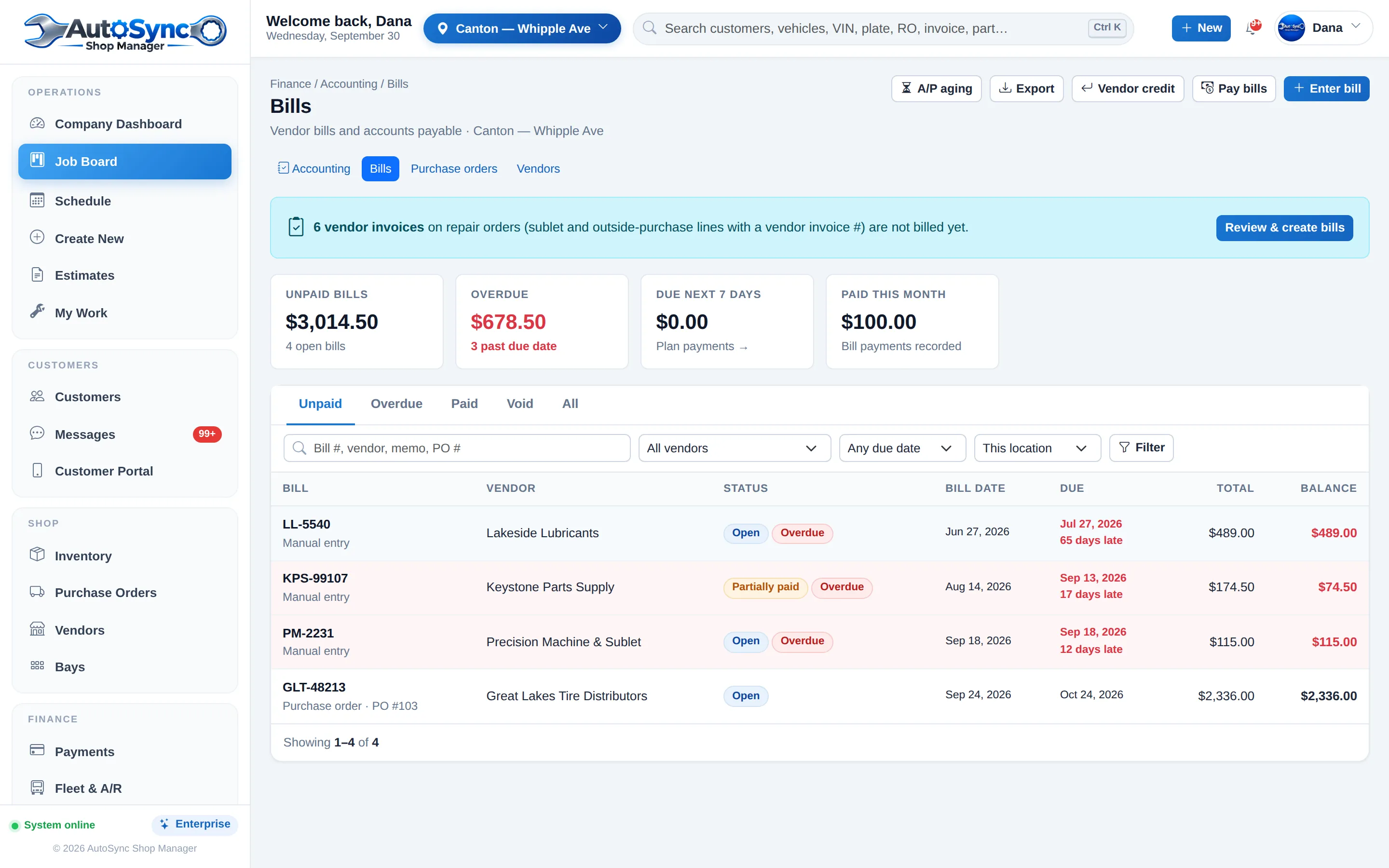
Task: Switch to Purchase orders tab
Action: 454,168
